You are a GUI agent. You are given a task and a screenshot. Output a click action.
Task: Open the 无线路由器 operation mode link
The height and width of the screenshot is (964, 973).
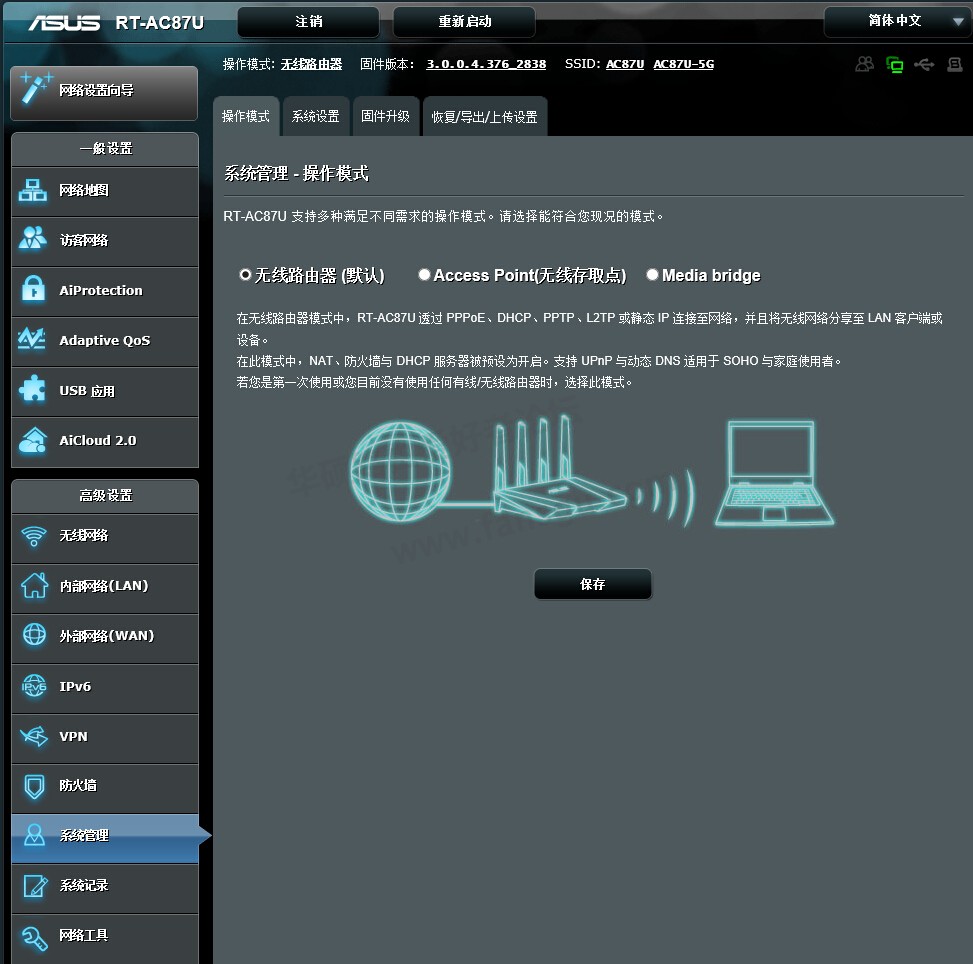pyautogui.click(x=312, y=64)
